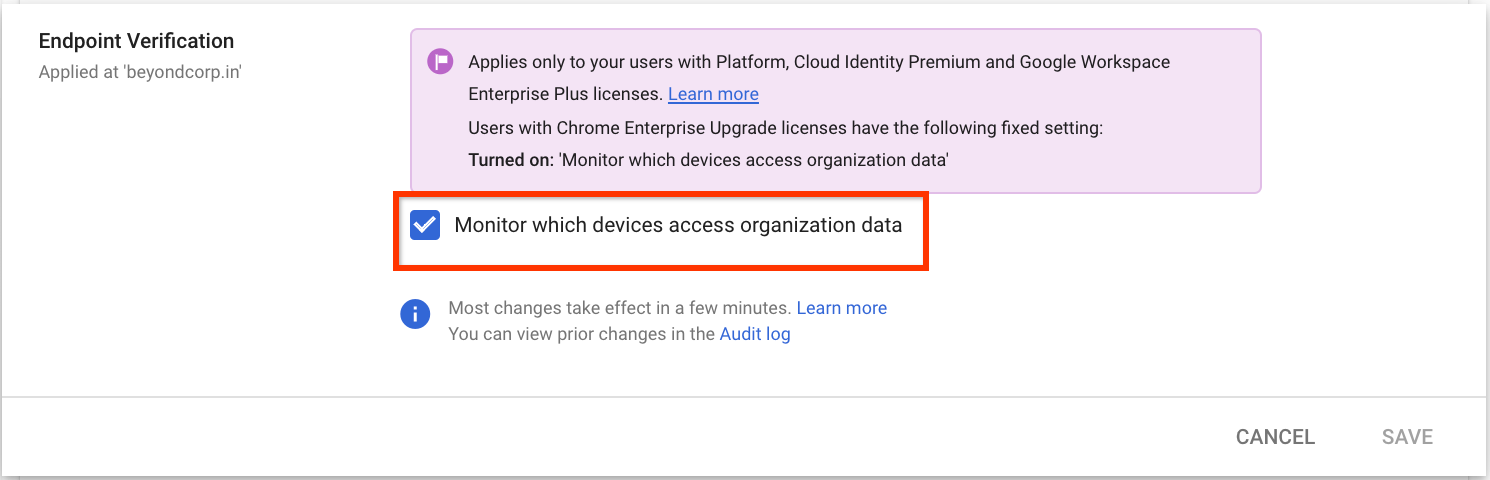
Task: Click the "Applied at 'beyondcorp.in'" subtitle
Action: (140, 72)
